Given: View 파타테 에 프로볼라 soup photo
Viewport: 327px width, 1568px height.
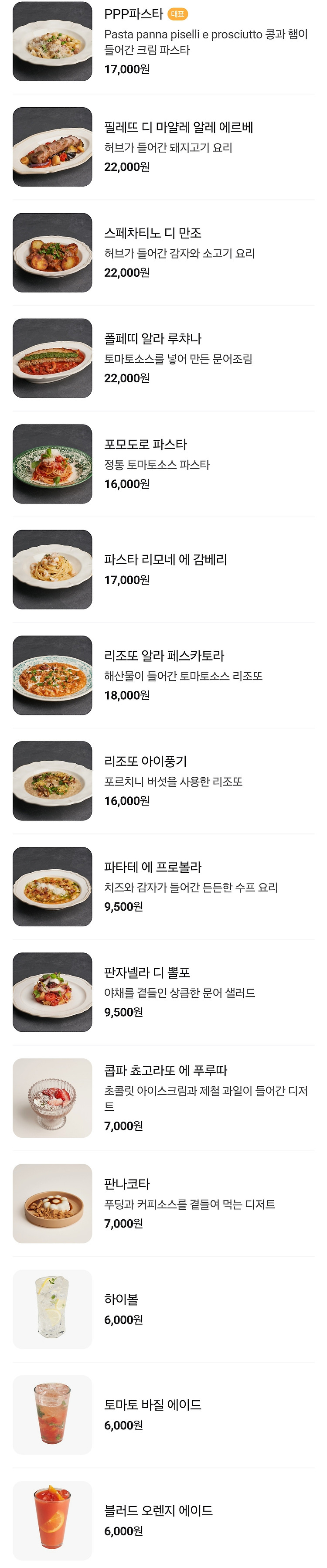Looking at the screenshot, I should pos(52,886).
